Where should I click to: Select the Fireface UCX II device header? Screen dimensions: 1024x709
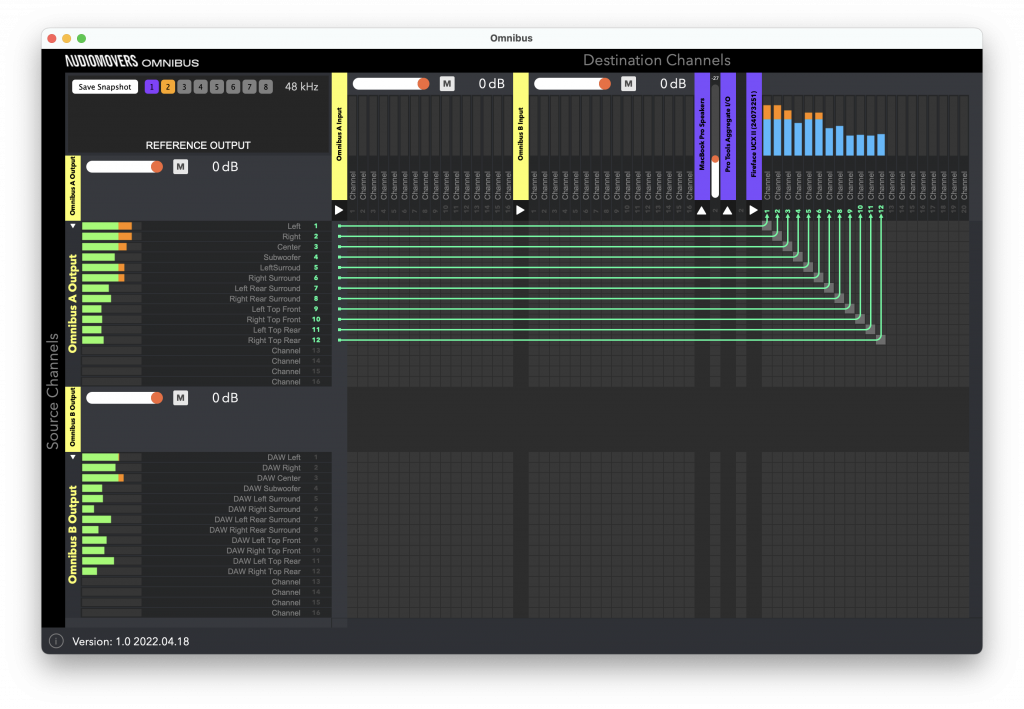point(754,136)
